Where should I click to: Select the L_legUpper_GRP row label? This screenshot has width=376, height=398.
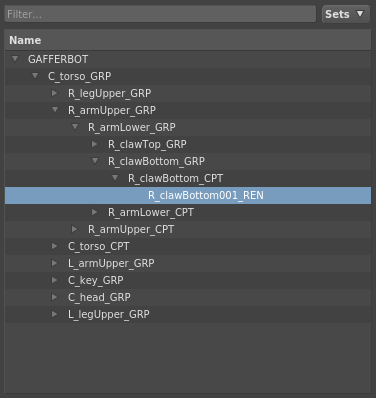coord(109,314)
